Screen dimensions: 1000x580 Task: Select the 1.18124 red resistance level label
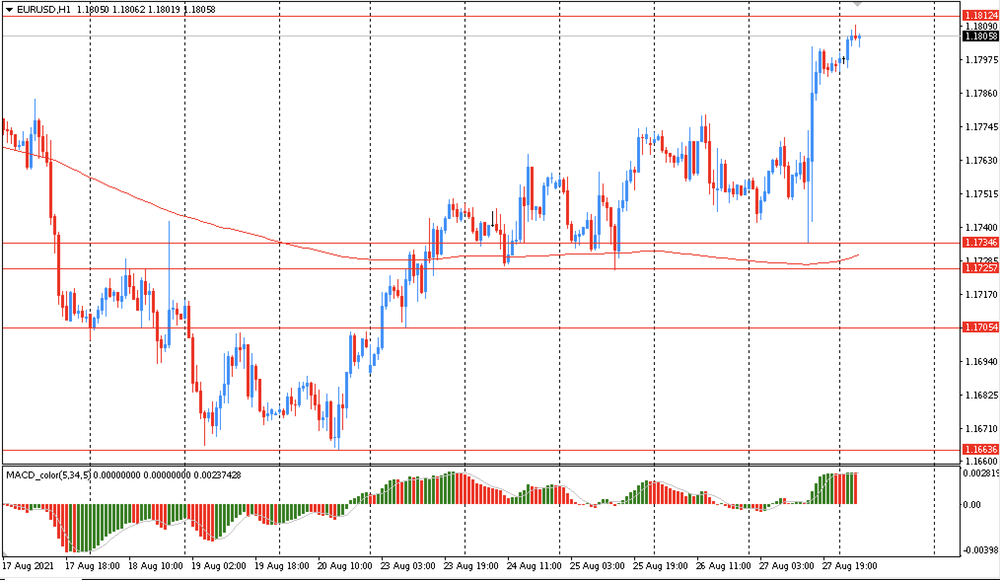coord(980,15)
